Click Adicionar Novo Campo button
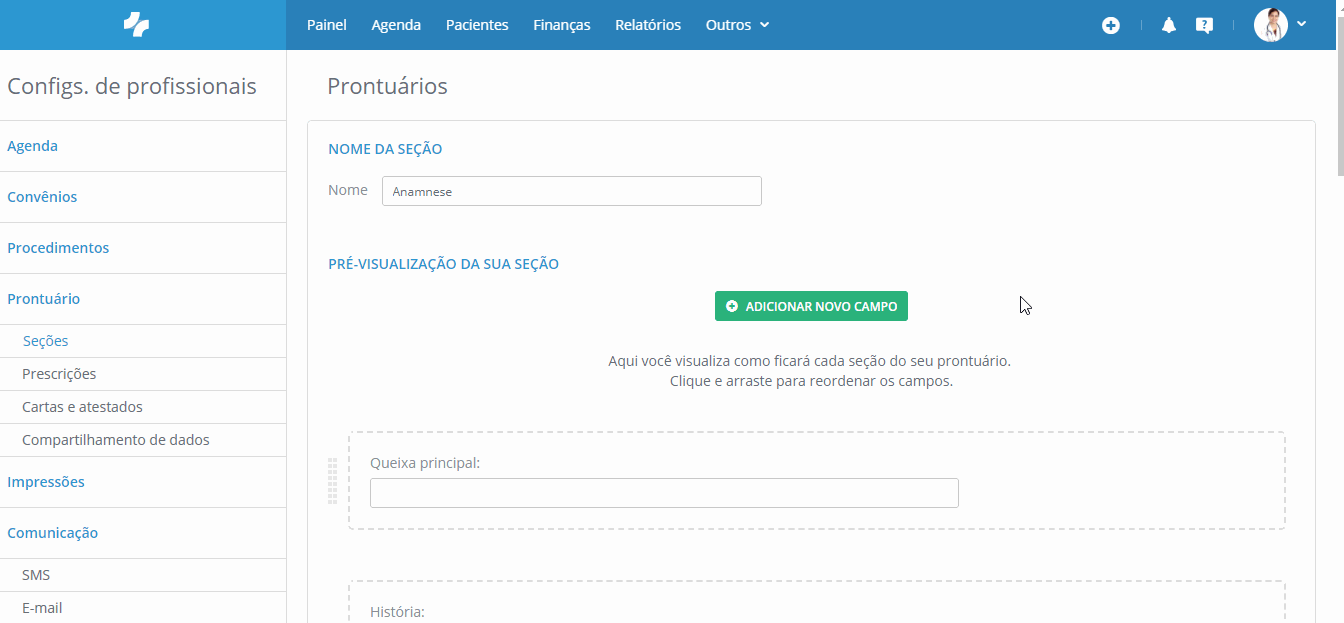Viewport: 1344px width, 623px height. click(x=811, y=306)
